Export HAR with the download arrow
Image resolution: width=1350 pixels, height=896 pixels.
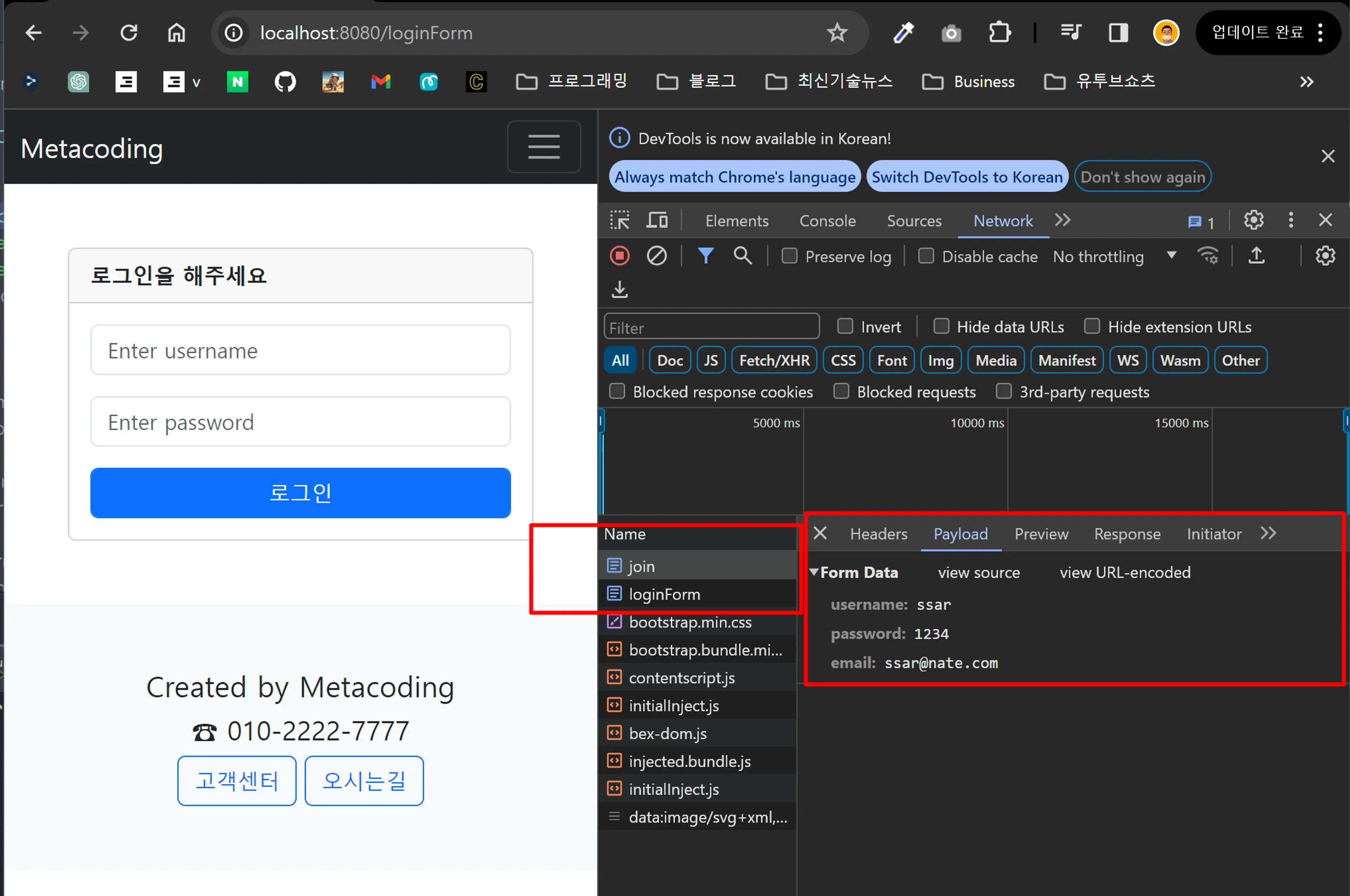pyautogui.click(x=619, y=289)
